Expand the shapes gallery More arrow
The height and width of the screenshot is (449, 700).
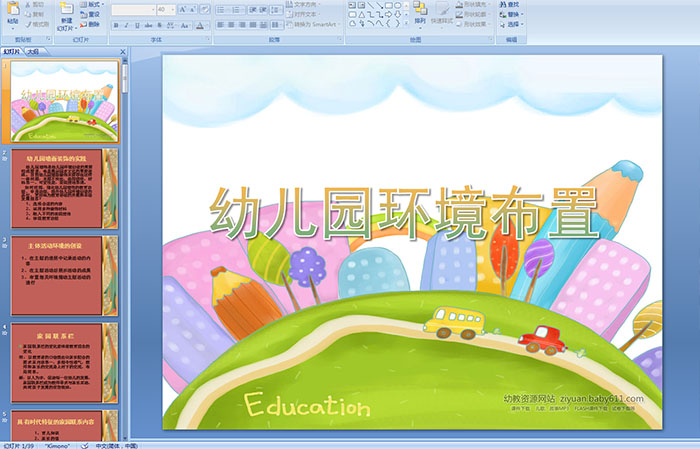pos(406,23)
